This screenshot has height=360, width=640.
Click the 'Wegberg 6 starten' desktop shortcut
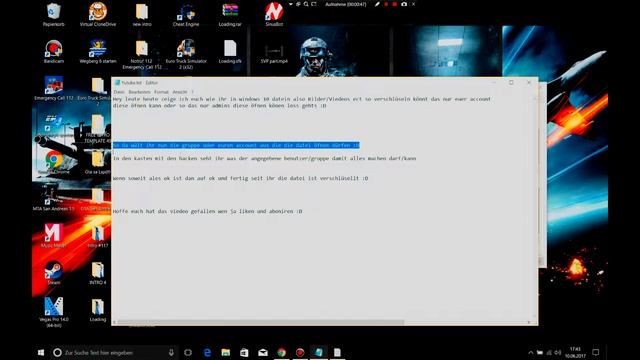click(98, 51)
